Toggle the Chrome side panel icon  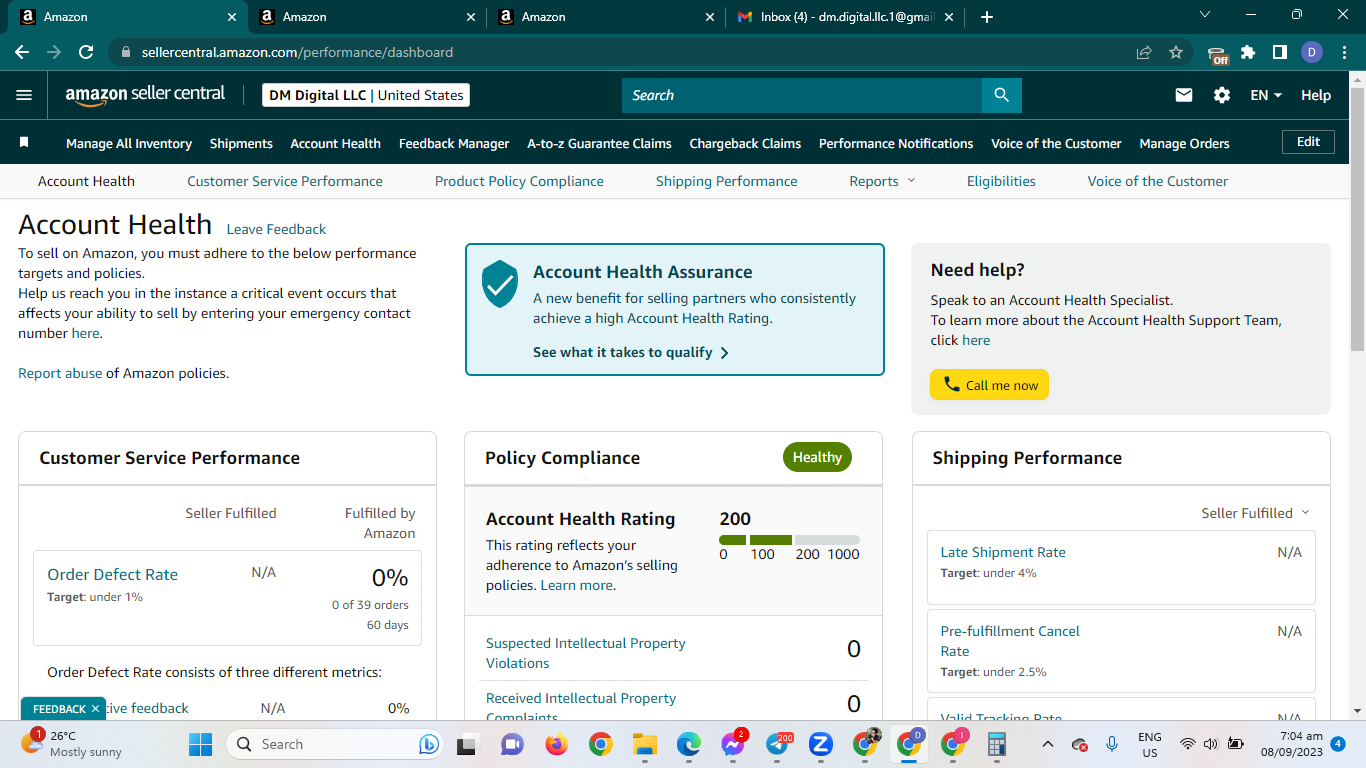pos(1279,52)
